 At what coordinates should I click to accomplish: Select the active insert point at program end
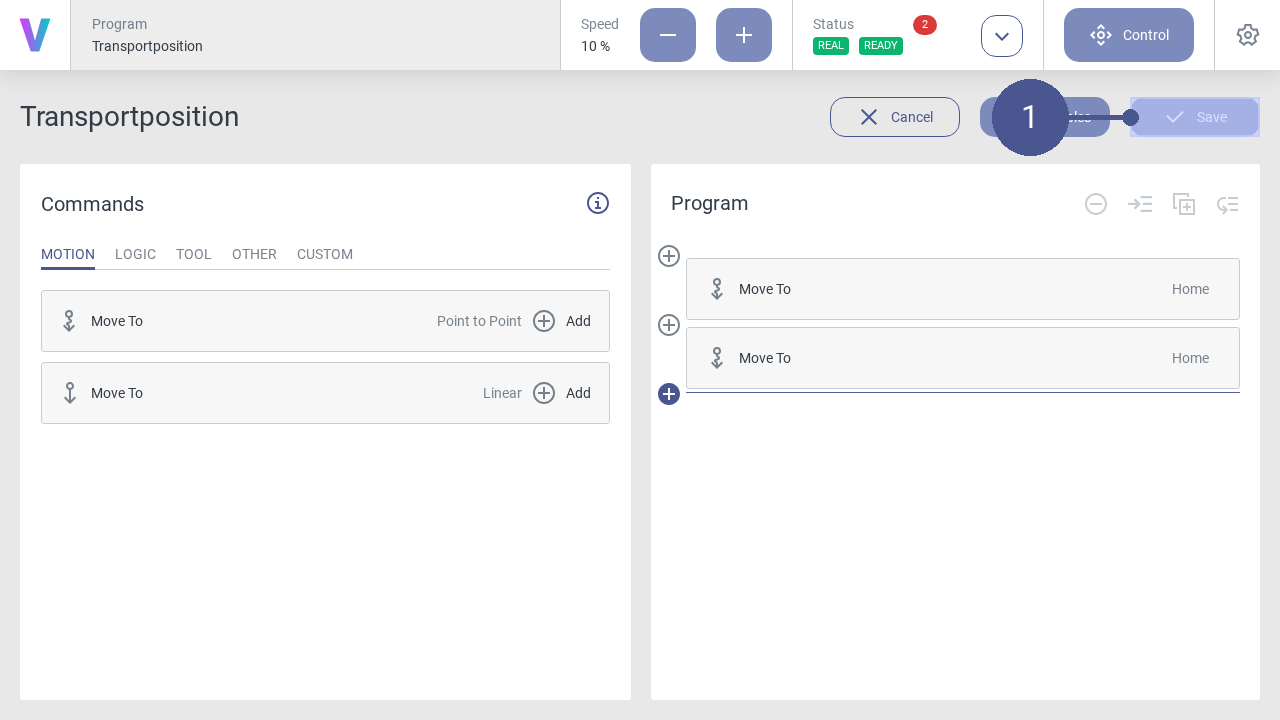point(669,394)
